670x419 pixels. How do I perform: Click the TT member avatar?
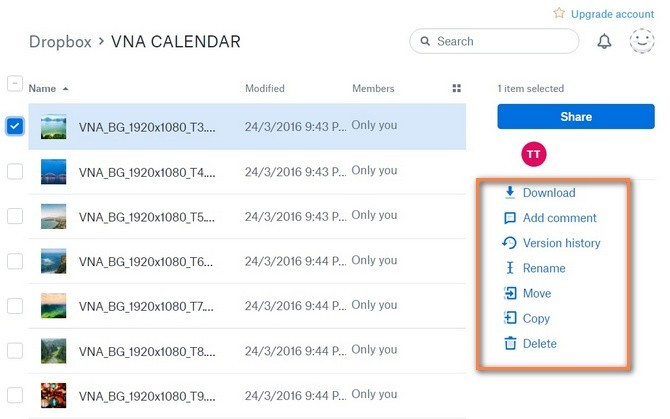pyautogui.click(x=534, y=154)
